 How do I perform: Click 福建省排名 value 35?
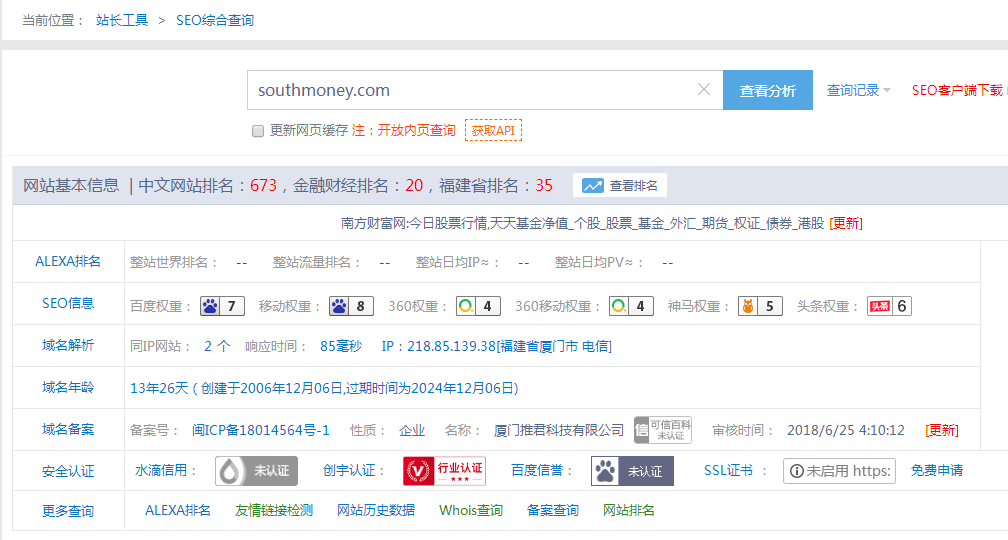[x=544, y=186]
